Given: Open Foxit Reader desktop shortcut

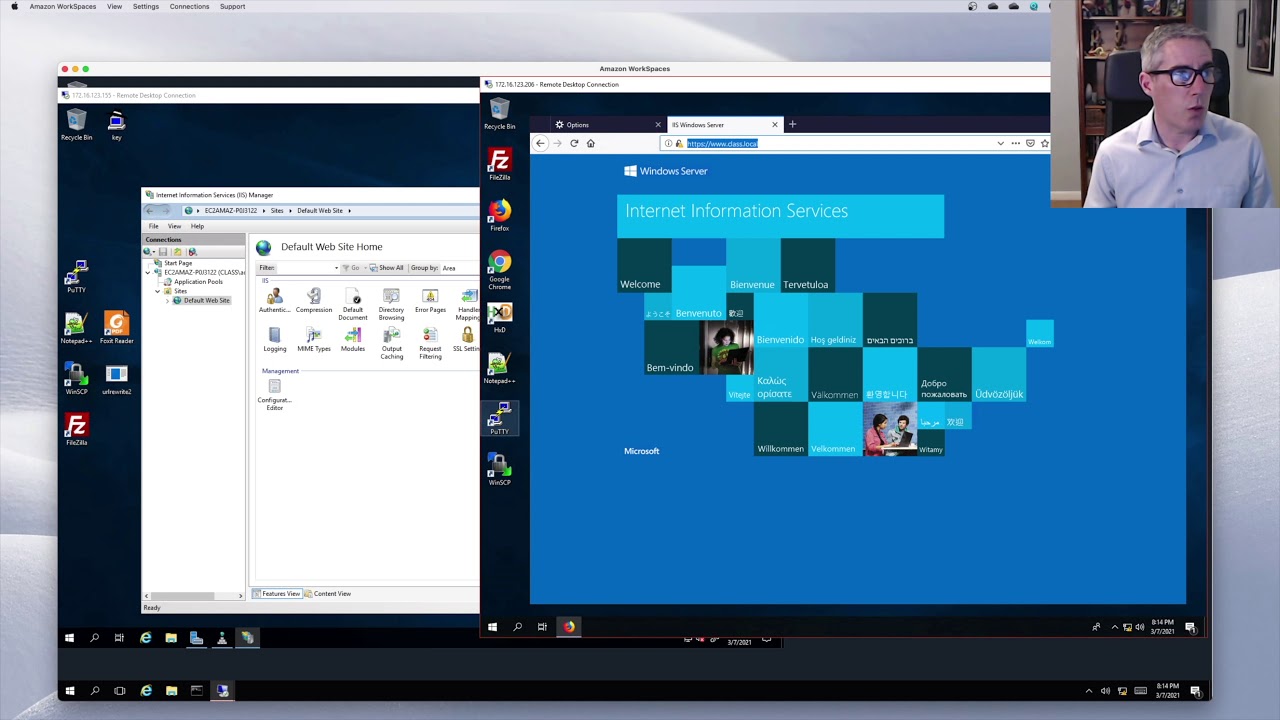Looking at the screenshot, I should point(116,328).
